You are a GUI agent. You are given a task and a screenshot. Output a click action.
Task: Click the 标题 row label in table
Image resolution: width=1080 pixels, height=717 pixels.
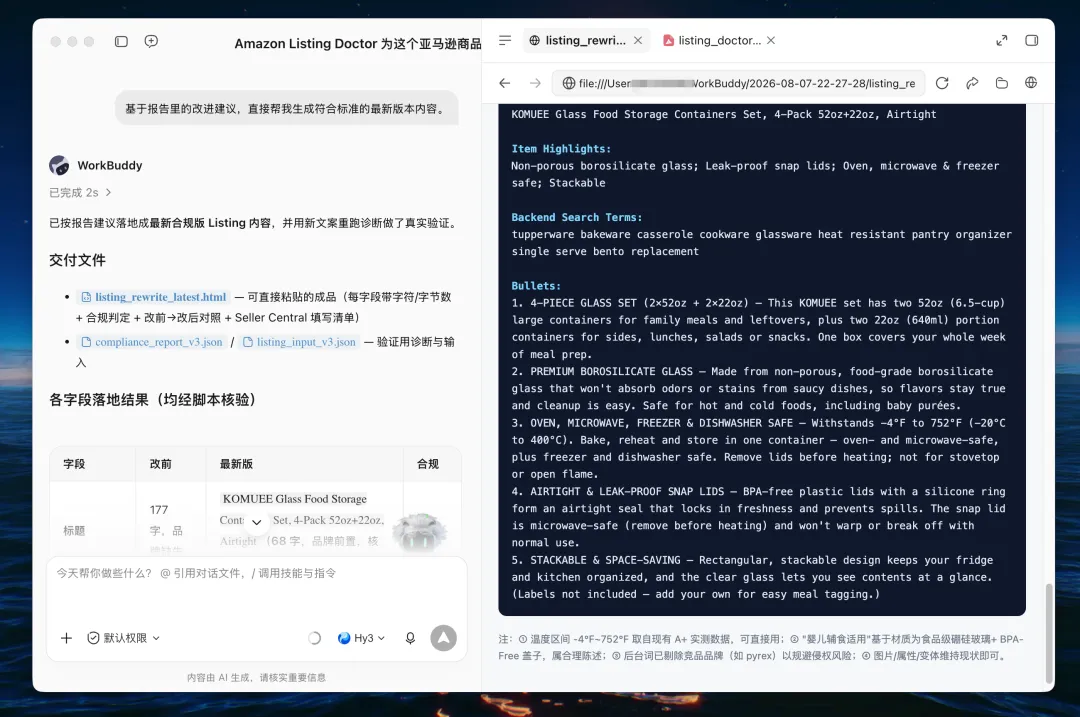[x=74, y=530]
